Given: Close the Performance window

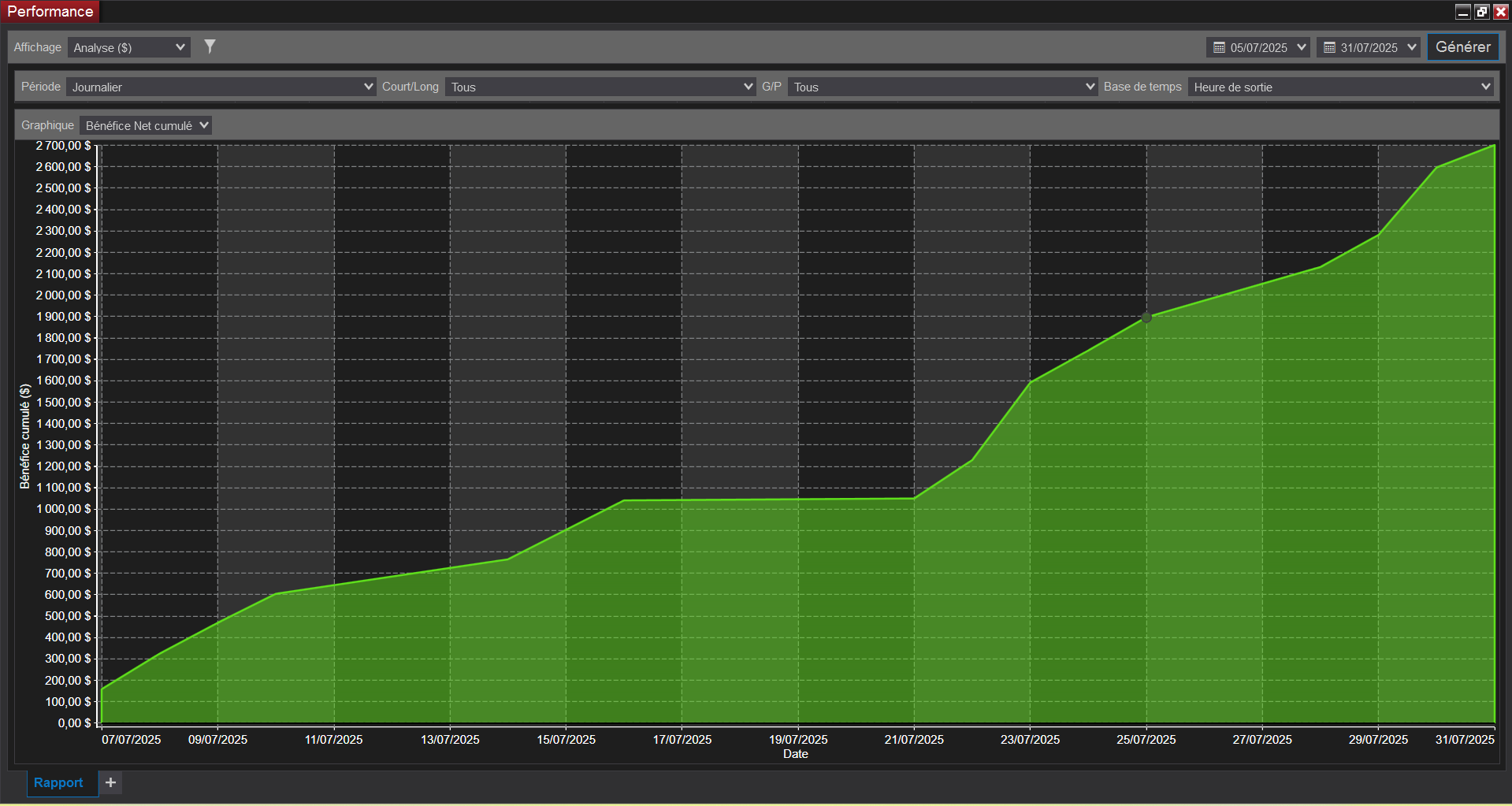Looking at the screenshot, I should tap(1501, 12).
